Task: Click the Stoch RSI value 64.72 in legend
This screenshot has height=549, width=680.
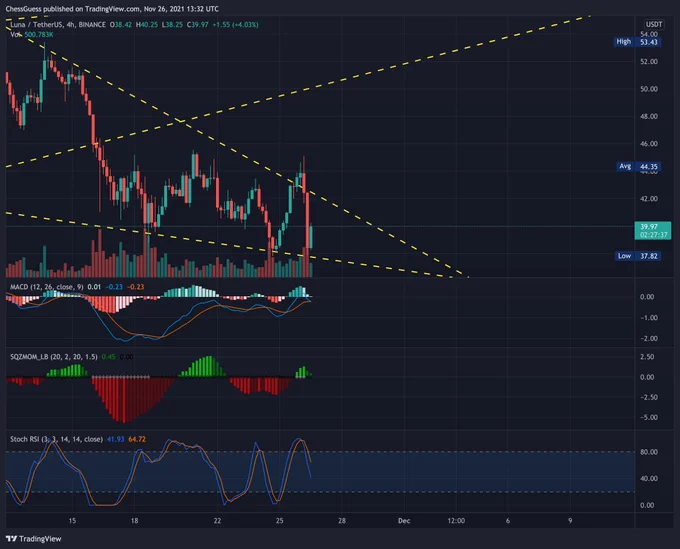Action: 137,439
